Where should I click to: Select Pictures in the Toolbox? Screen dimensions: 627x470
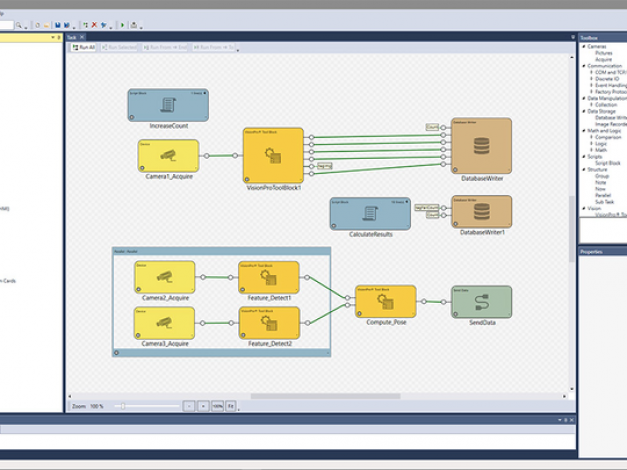(603, 53)
